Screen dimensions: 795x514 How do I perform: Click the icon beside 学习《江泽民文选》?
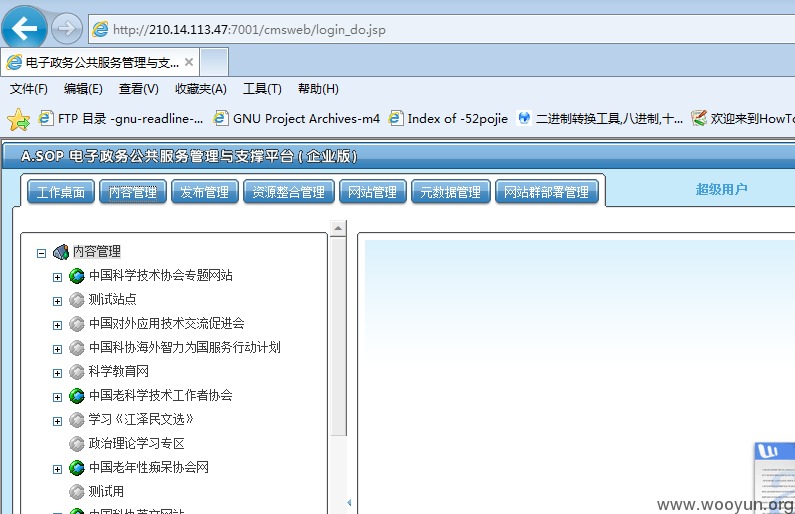tap(77, 420)
